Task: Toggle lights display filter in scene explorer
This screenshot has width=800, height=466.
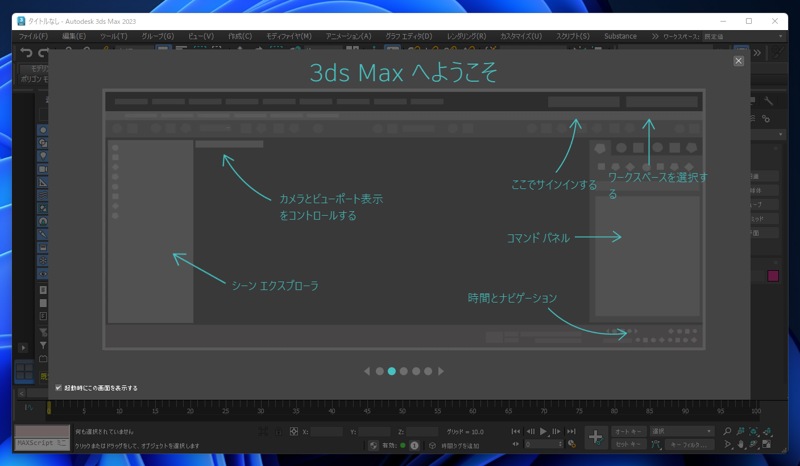Action: point(43,156)
